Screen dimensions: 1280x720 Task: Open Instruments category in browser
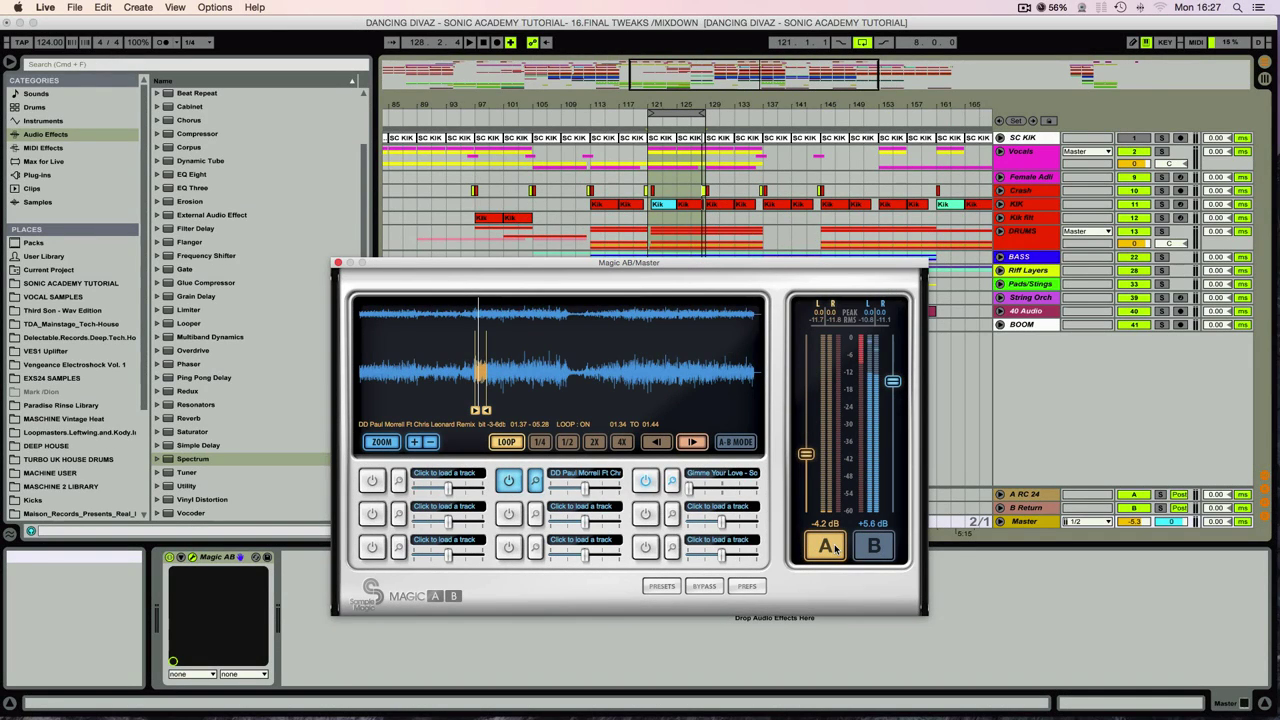pos(43,121)
